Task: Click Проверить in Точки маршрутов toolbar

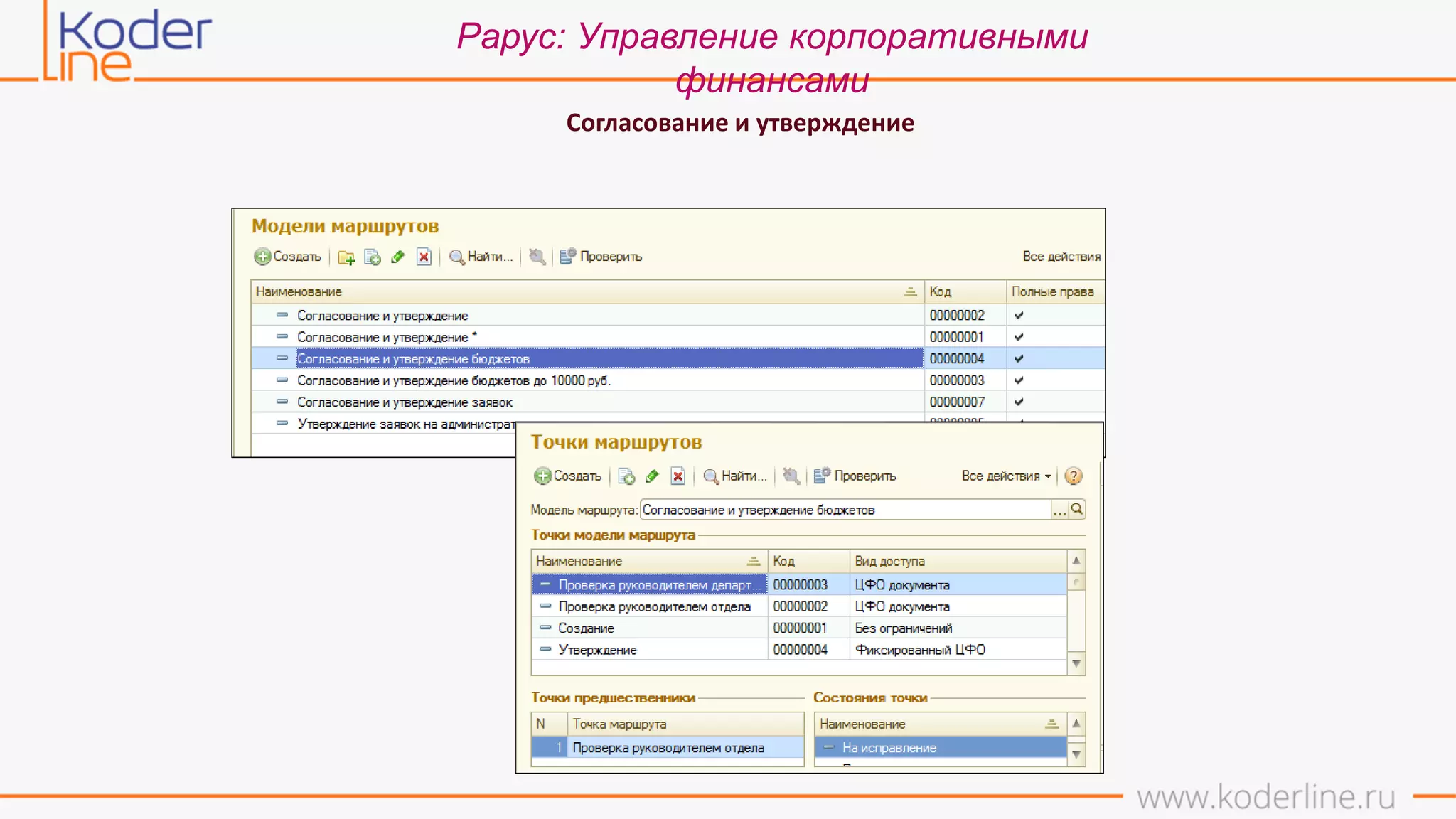Action: [855, 476]
